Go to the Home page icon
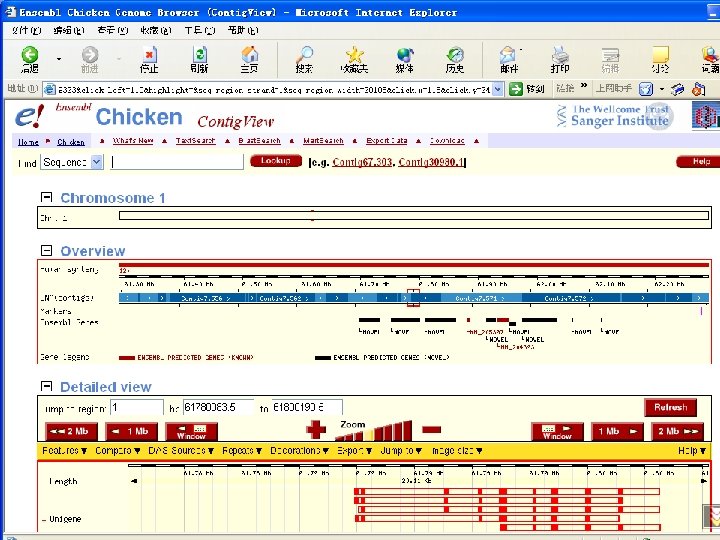The image size is (720, 540). coord(250,55)
